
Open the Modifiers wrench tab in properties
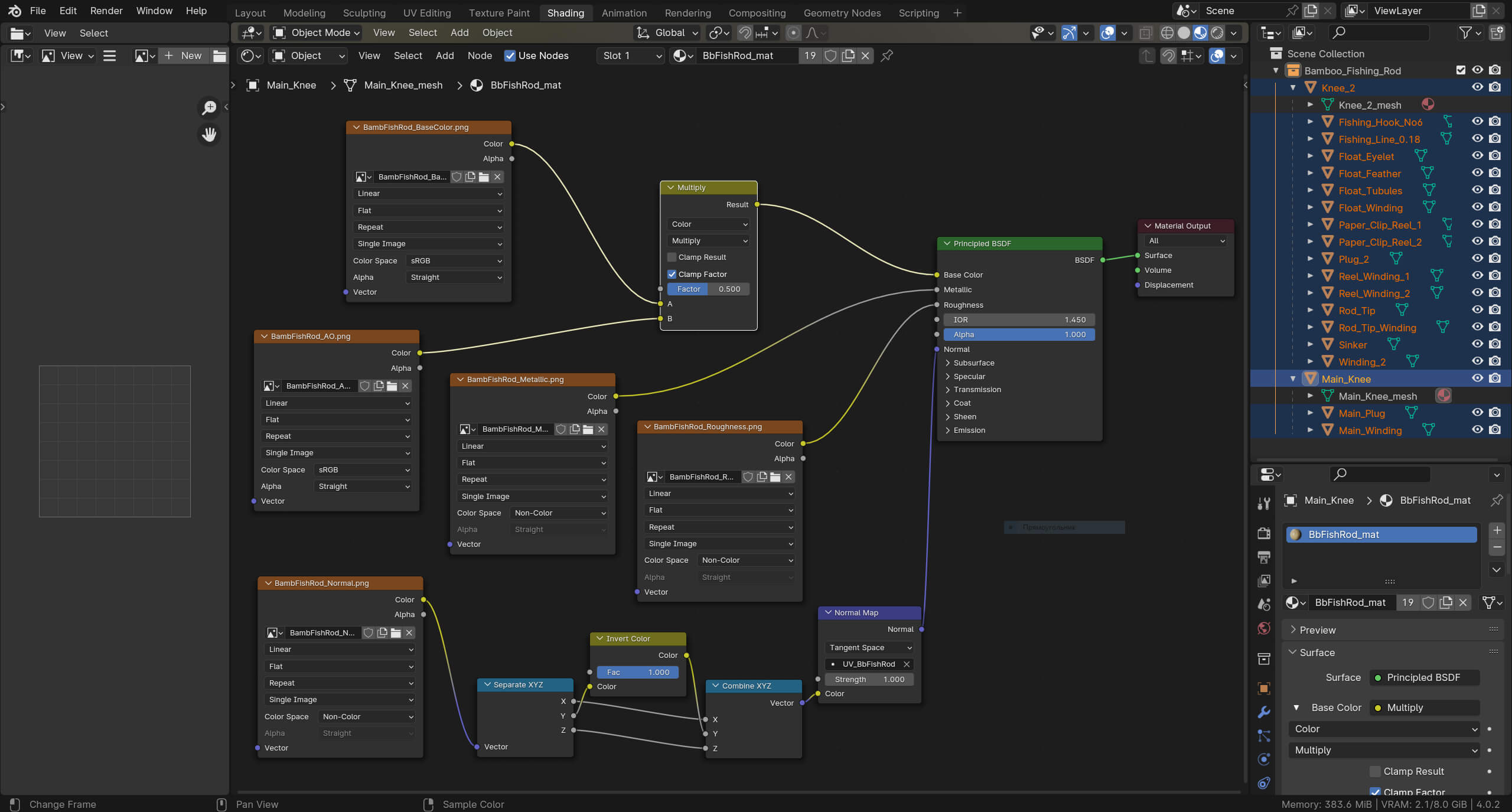(1264, 712)
